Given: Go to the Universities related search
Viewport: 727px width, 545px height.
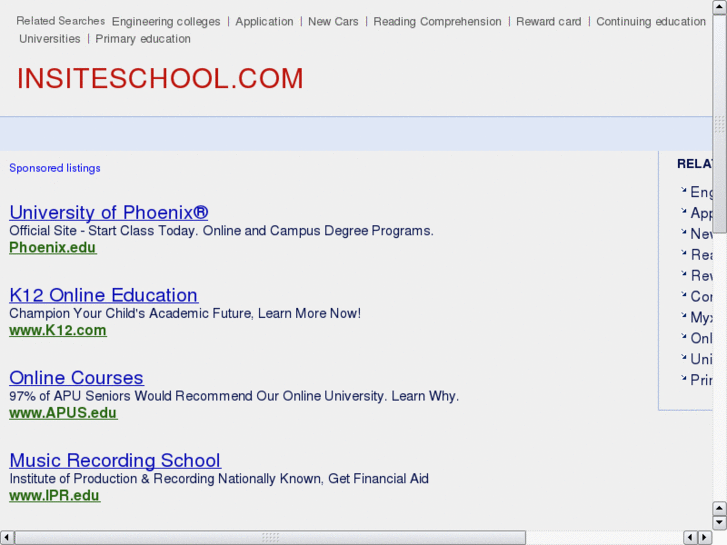Looking at the screenshot, I should point(50,39).
